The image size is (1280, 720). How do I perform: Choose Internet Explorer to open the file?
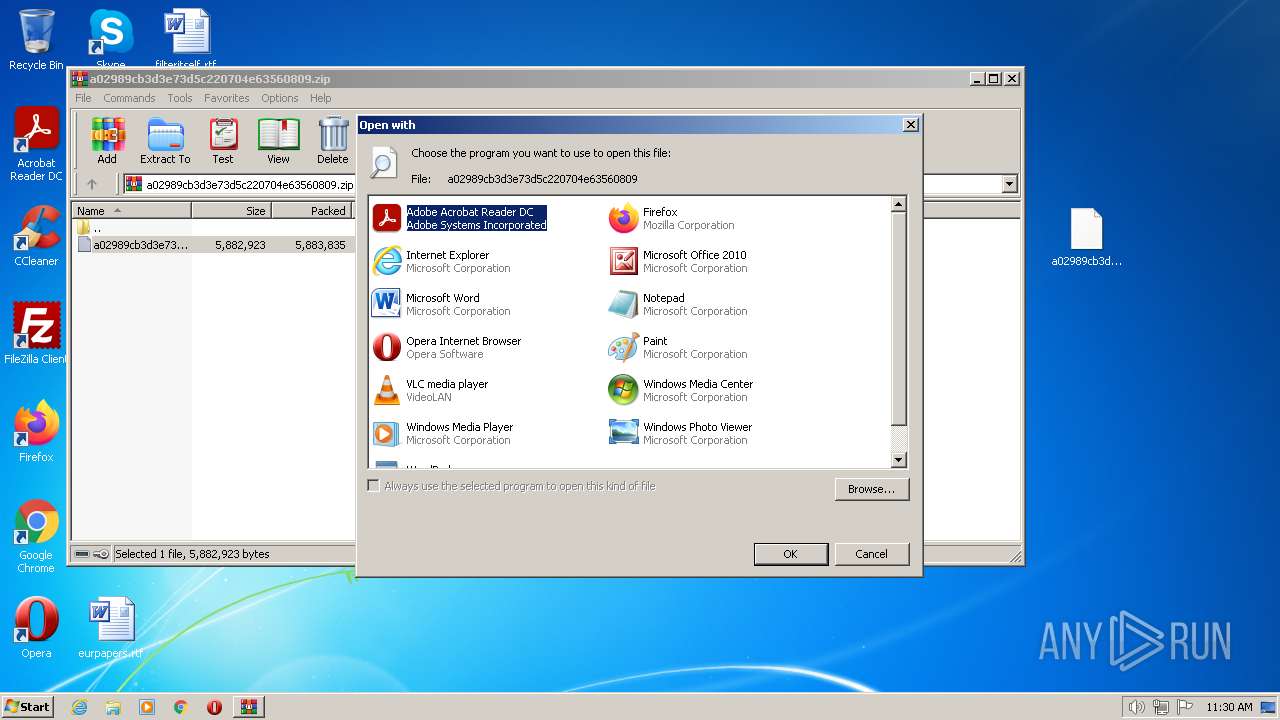[441, 261]
